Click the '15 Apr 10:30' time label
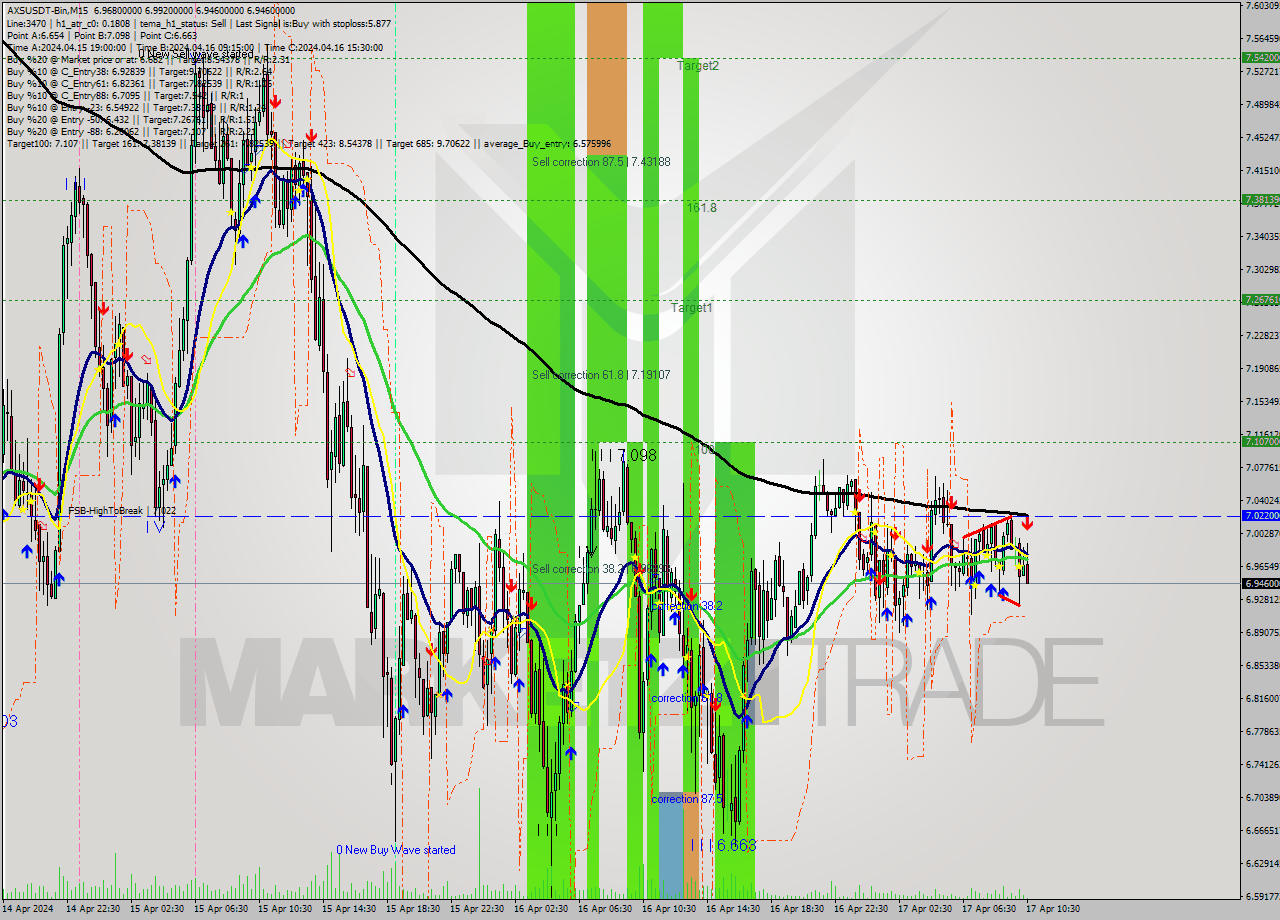This screenshot has width=1280, height=920. (x=285, y=909)
